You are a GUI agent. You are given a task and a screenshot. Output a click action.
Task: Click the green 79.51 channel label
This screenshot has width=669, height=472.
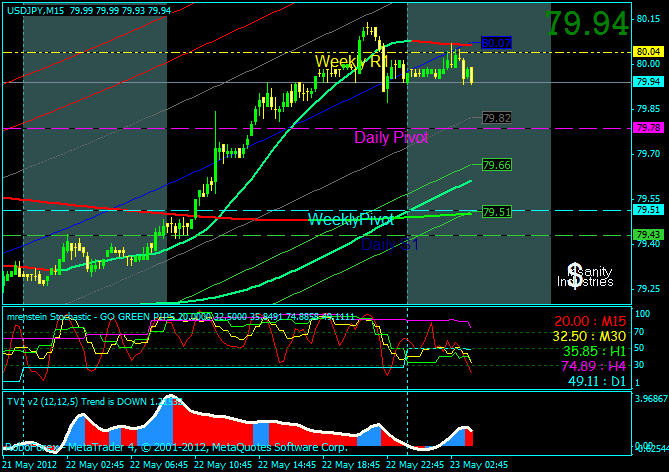point(497,212)
